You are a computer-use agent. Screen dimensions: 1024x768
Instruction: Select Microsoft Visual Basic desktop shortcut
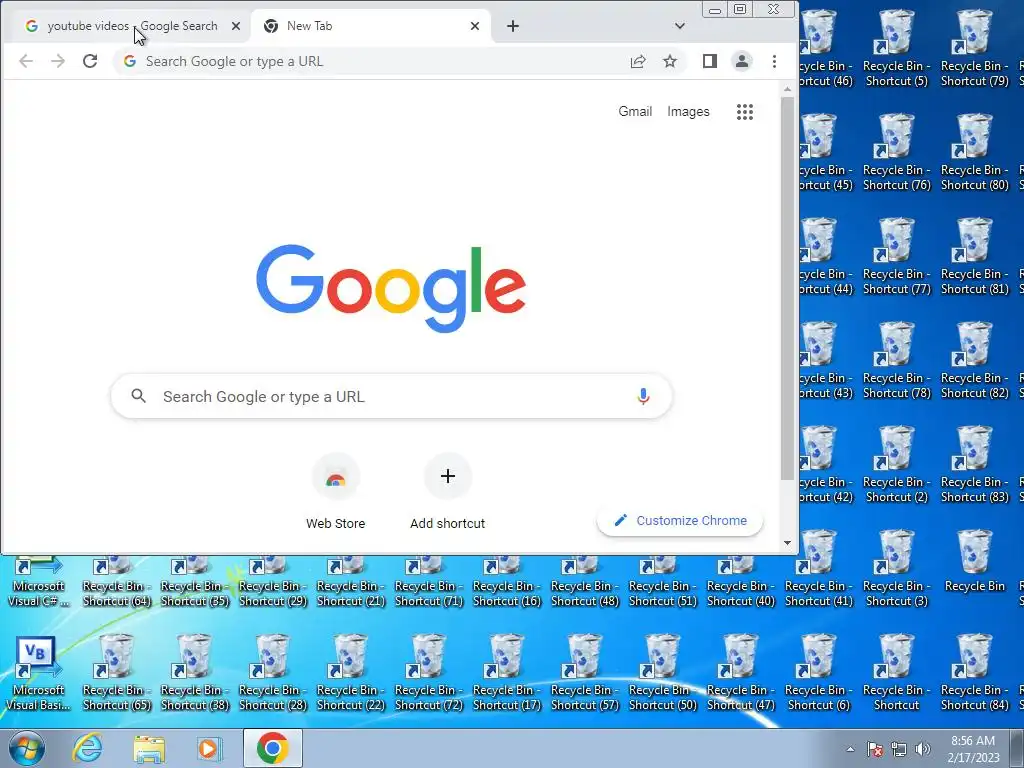pos(39,673)
